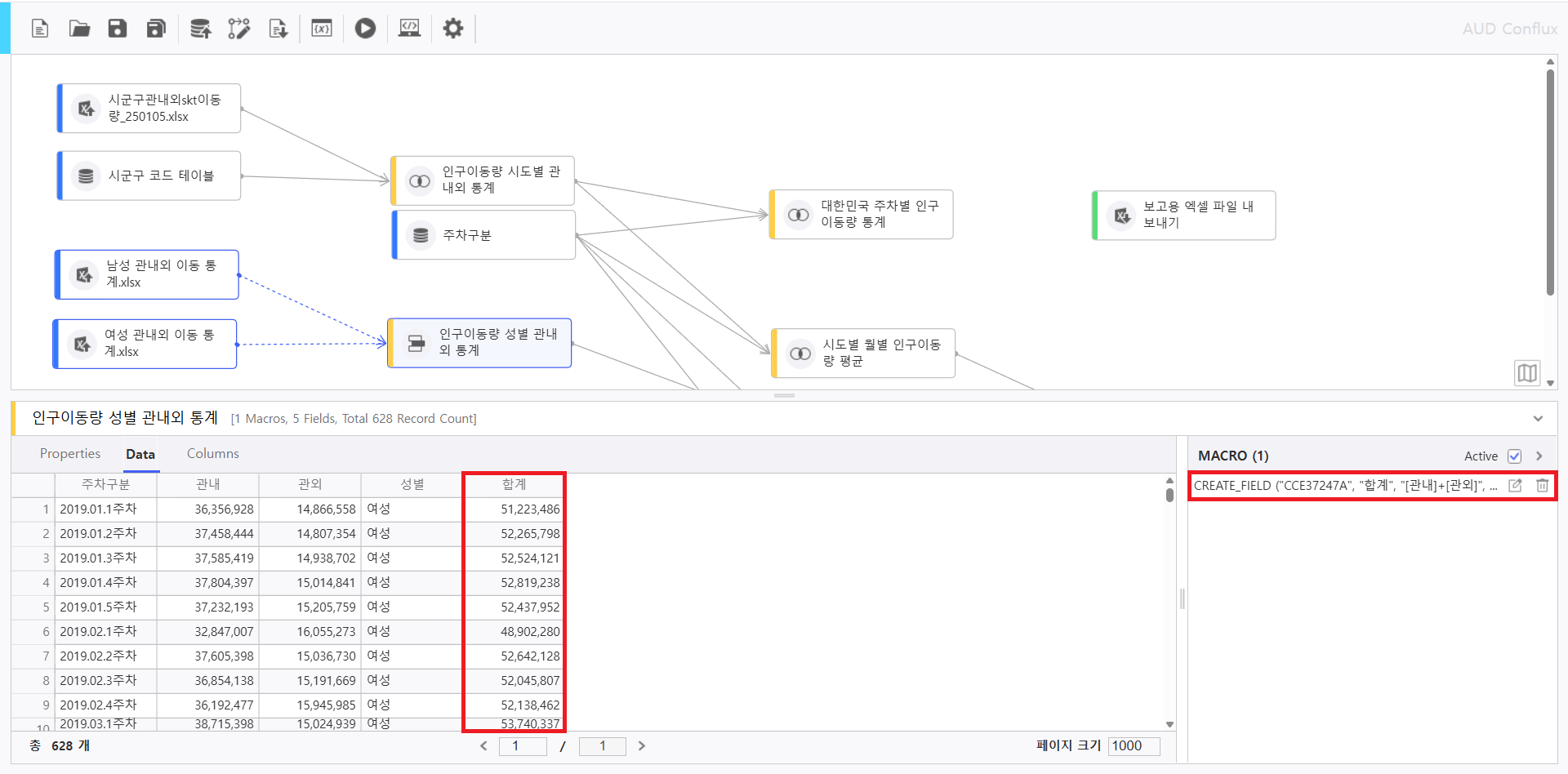The height and width of the screenshot is (774, 1568).
Task: Click the database upload toolbar icon
Action: (200, 29)
